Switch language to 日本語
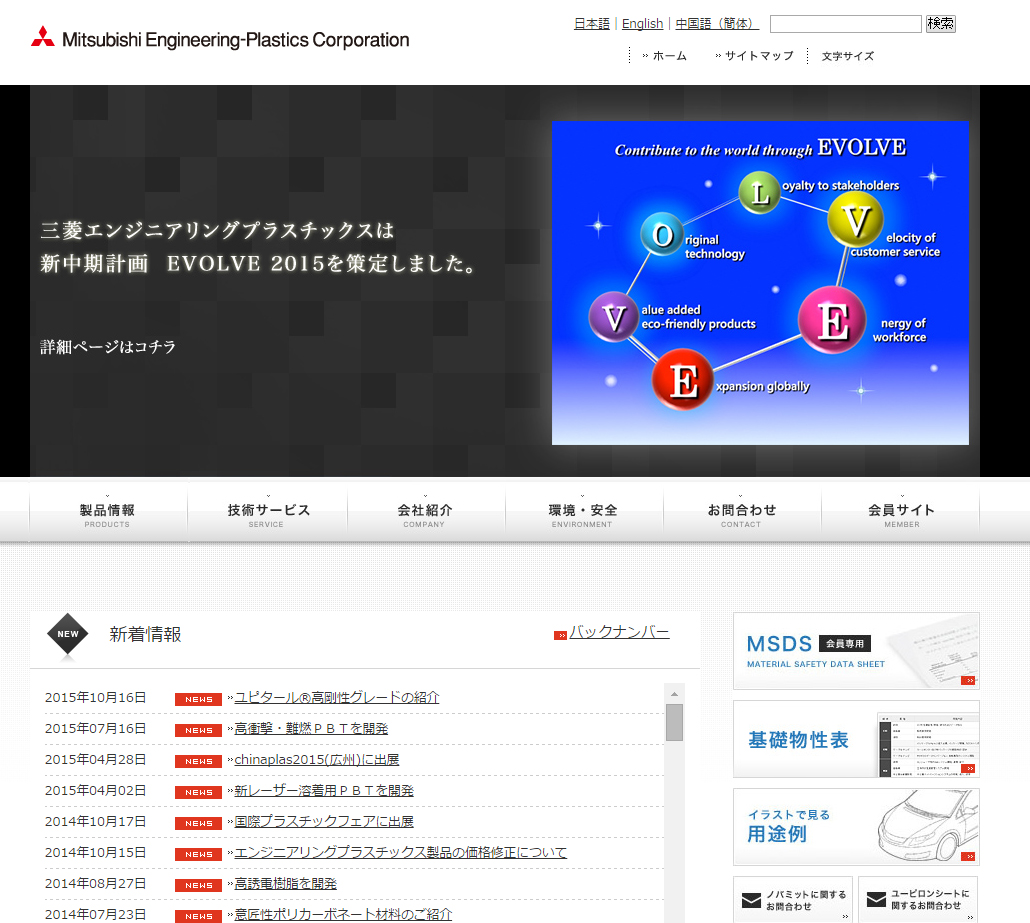 tap(592, 24)
